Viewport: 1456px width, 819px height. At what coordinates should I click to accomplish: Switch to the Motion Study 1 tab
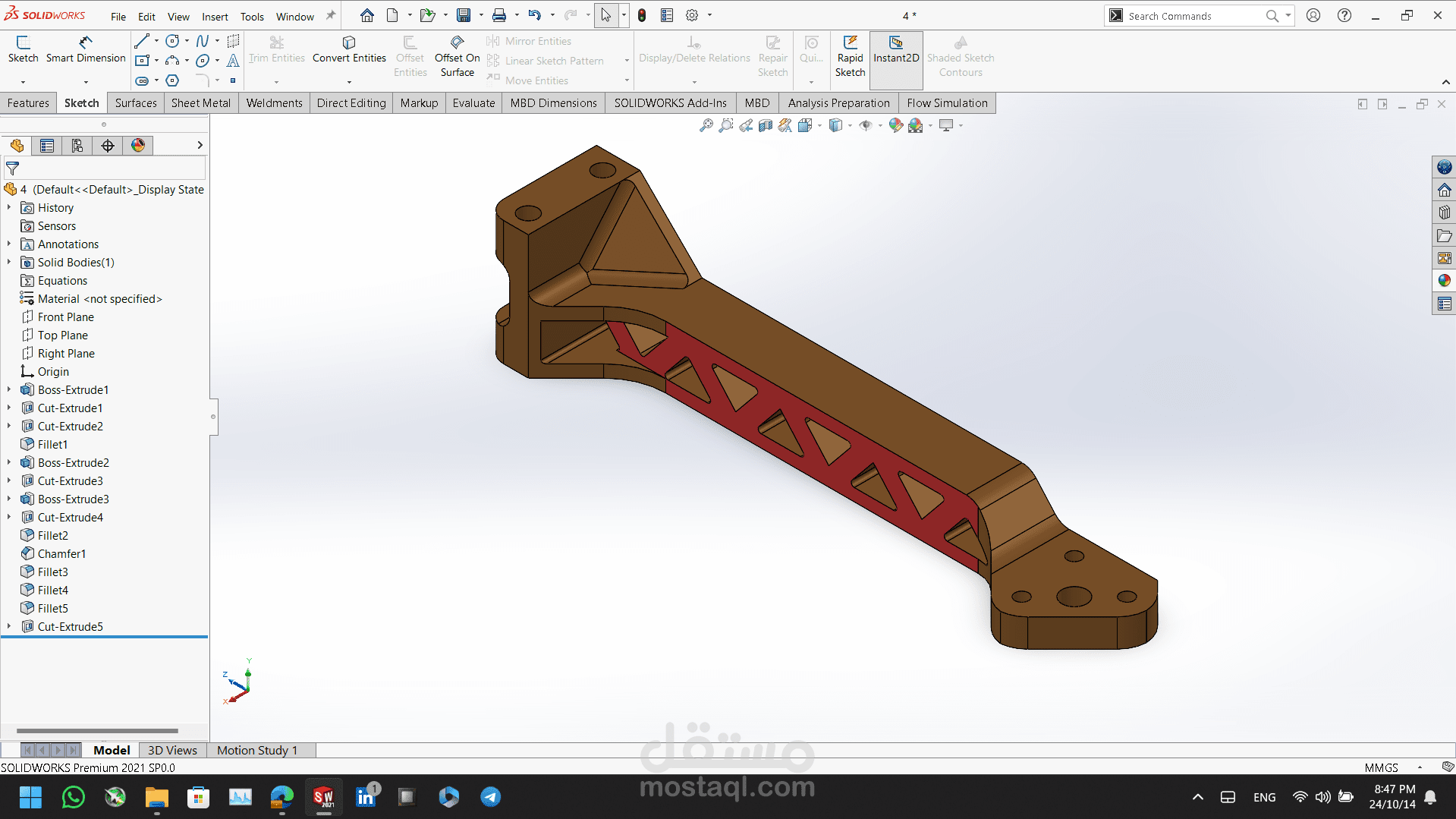point(257,750)
